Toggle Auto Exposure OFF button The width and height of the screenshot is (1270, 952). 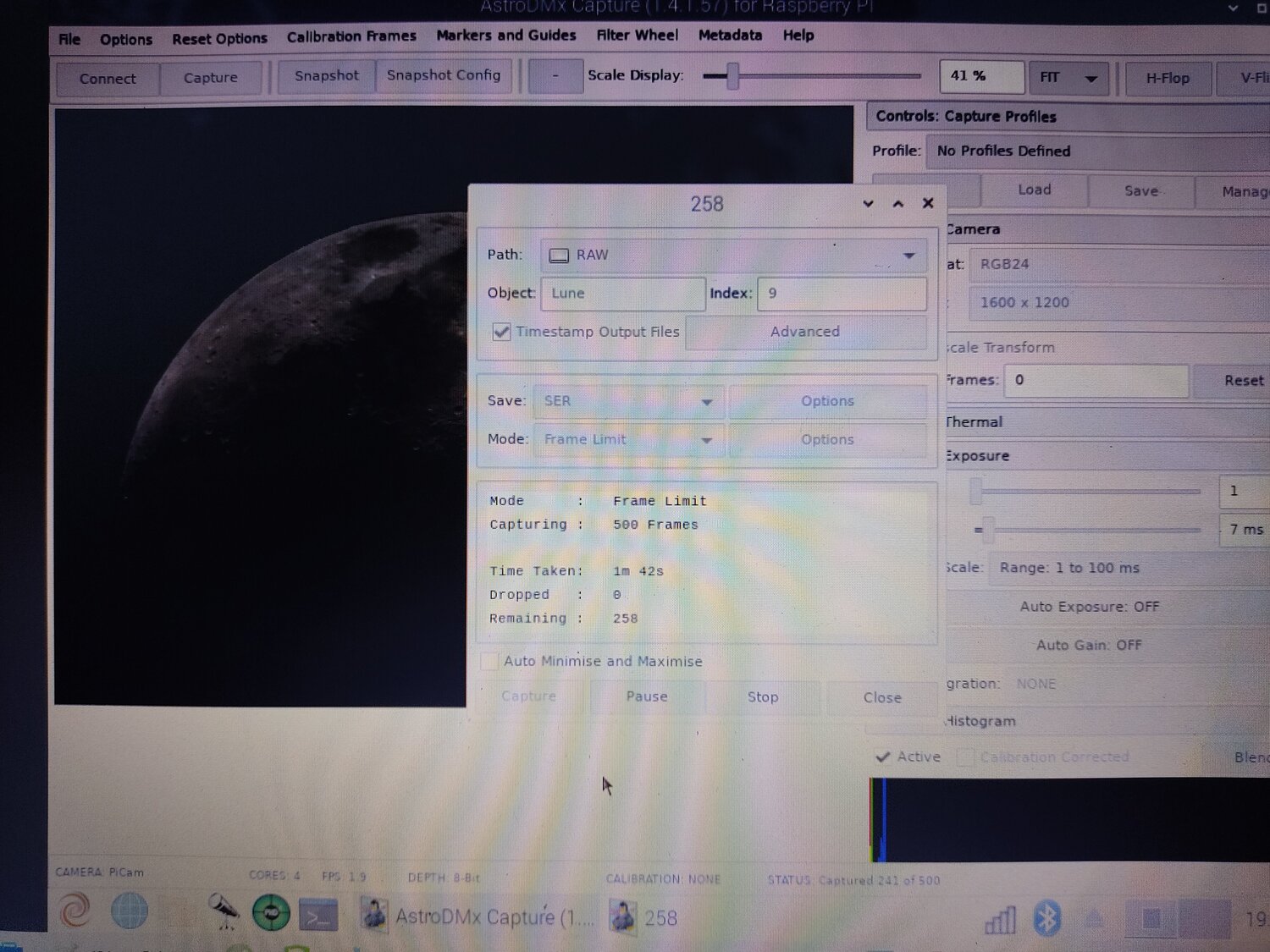point(1089,607)
